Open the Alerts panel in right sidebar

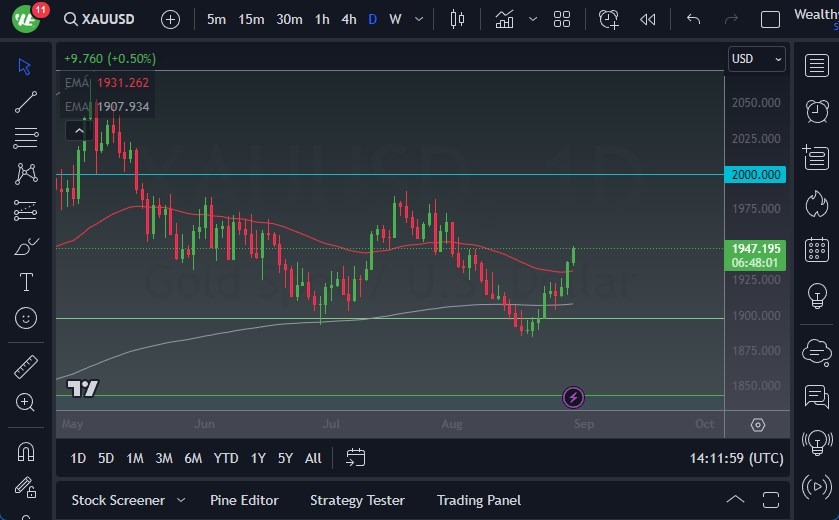tap(817, 110)
